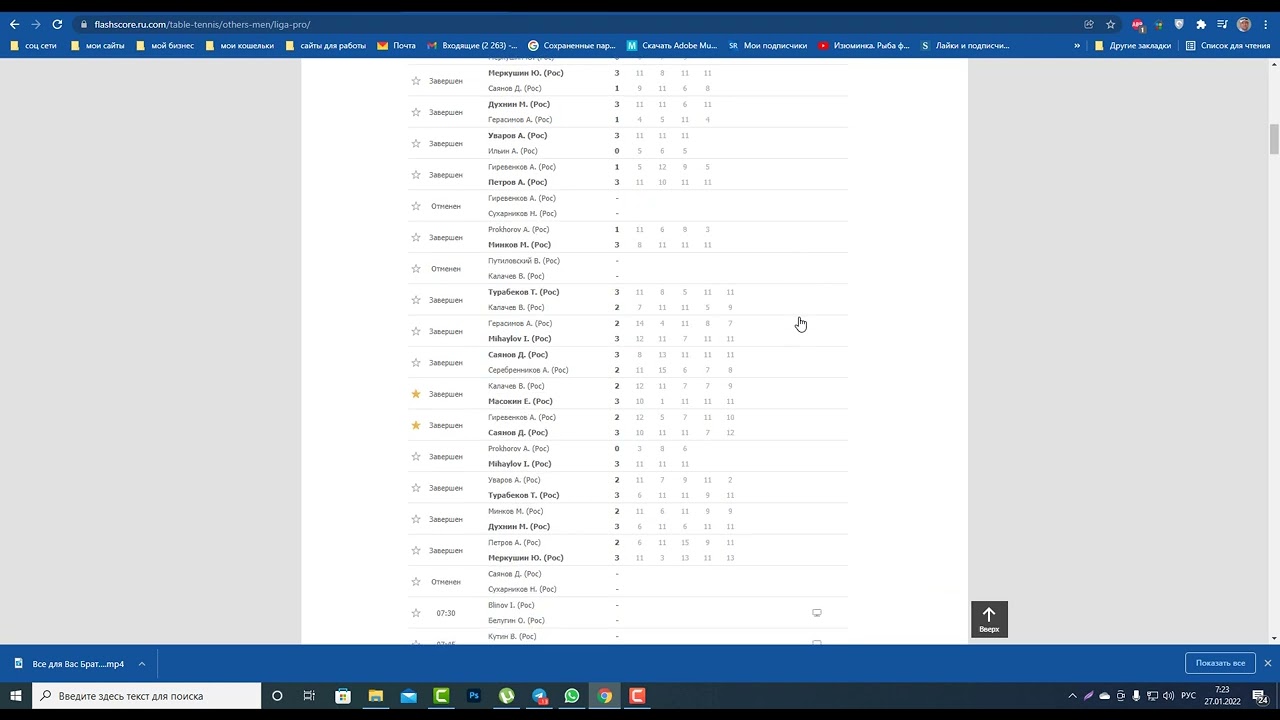Click the address bar URL
Viewport: 1280px width, 720px height.
coord(202,24)
